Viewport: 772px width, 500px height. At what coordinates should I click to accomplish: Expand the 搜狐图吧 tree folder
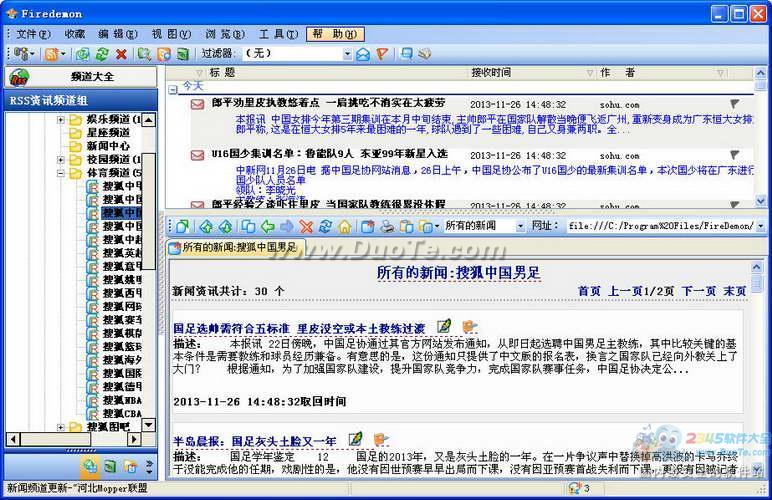point(61,427)
